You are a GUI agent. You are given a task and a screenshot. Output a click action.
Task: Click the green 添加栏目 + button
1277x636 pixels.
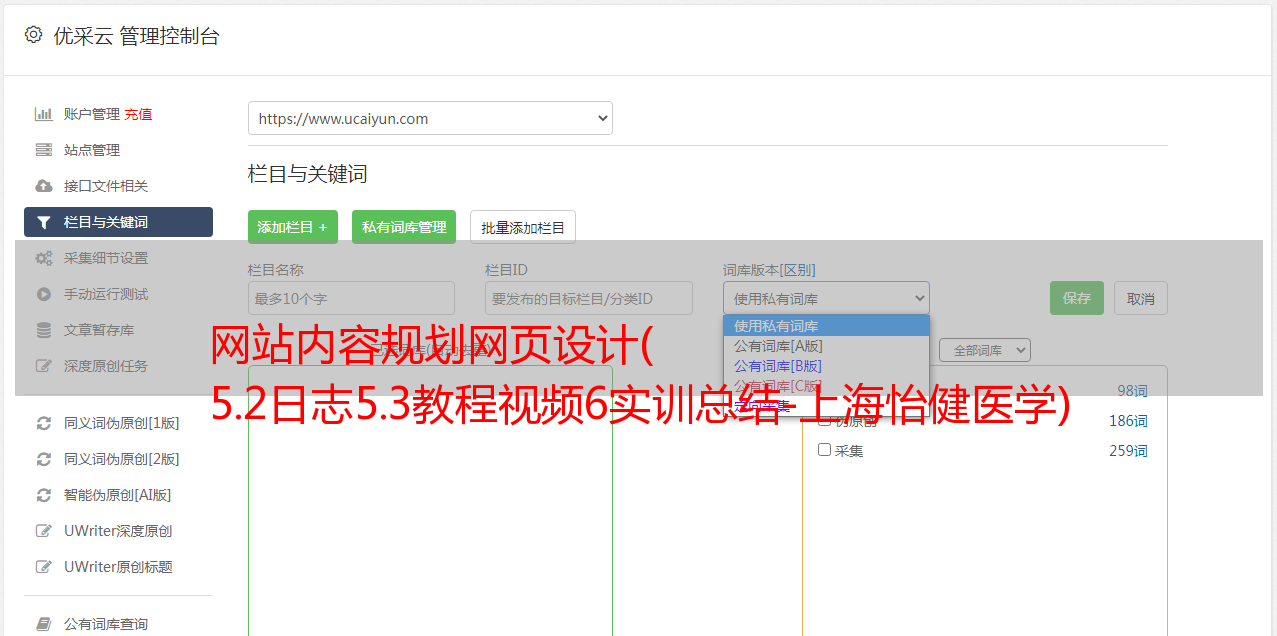tap(293, 227)
